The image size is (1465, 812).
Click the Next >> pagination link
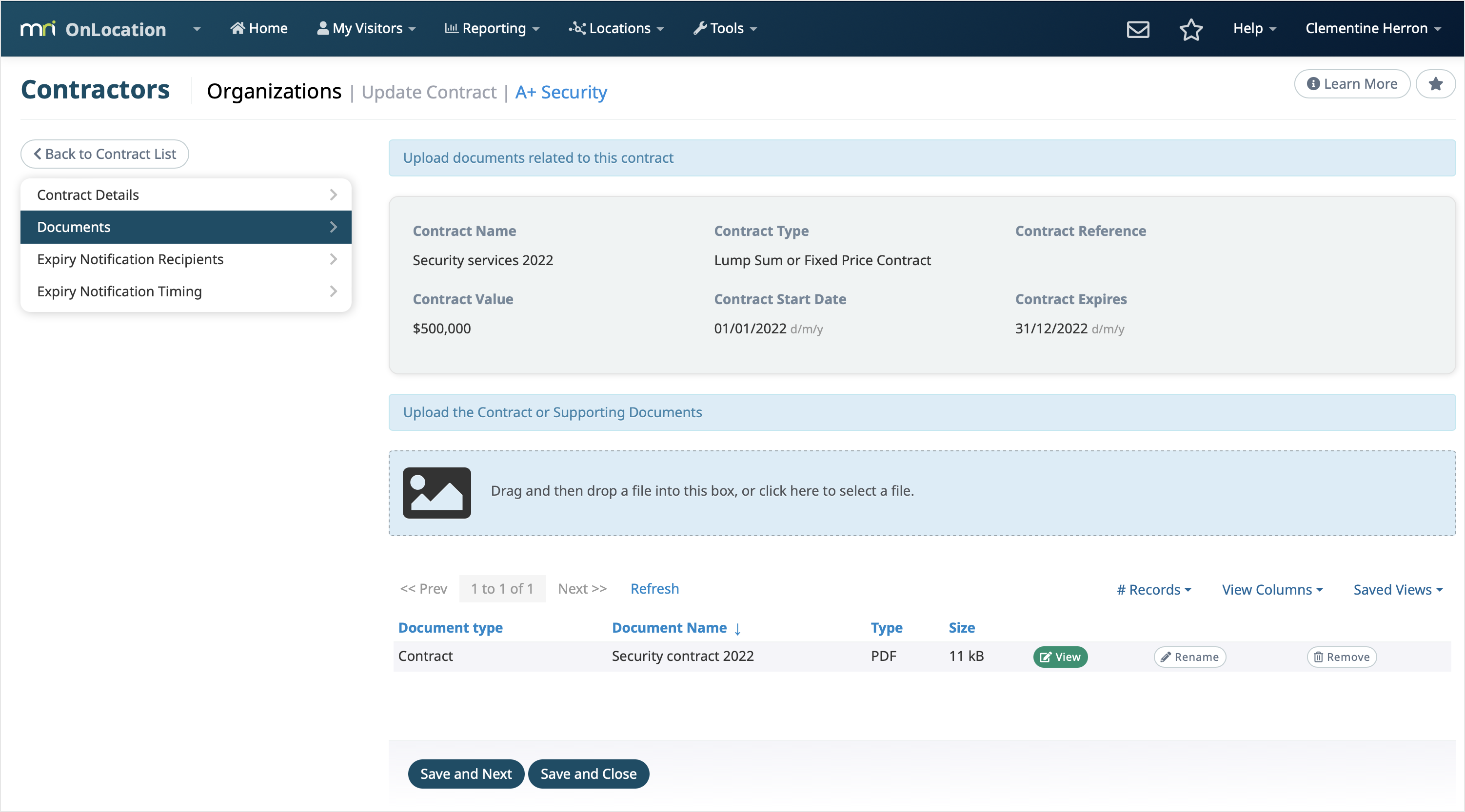point(582,589)
